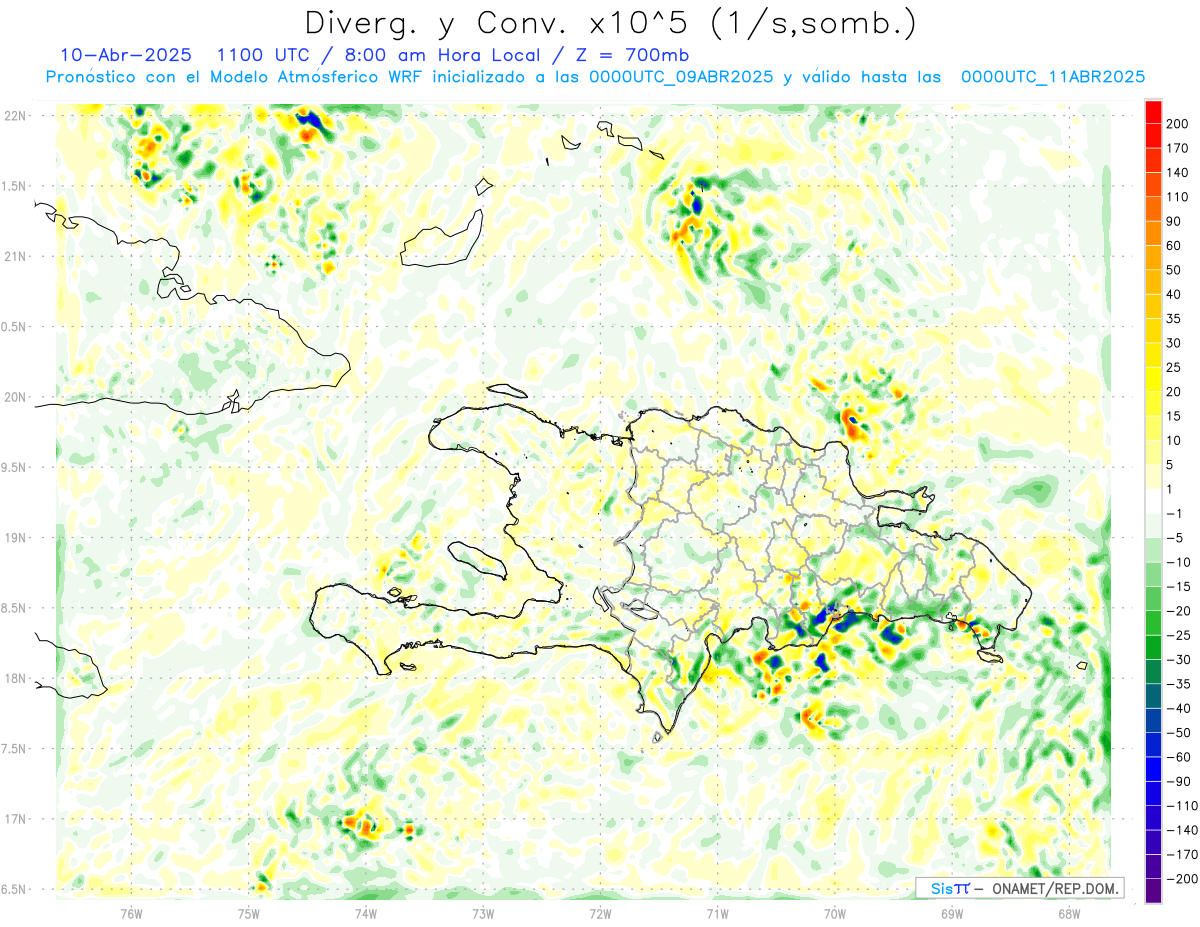Viewport: 1200px width, 927px height.
Task: Pick the orange colorbar segment between 60 and 90
Action: click(x=1153, y=234)
